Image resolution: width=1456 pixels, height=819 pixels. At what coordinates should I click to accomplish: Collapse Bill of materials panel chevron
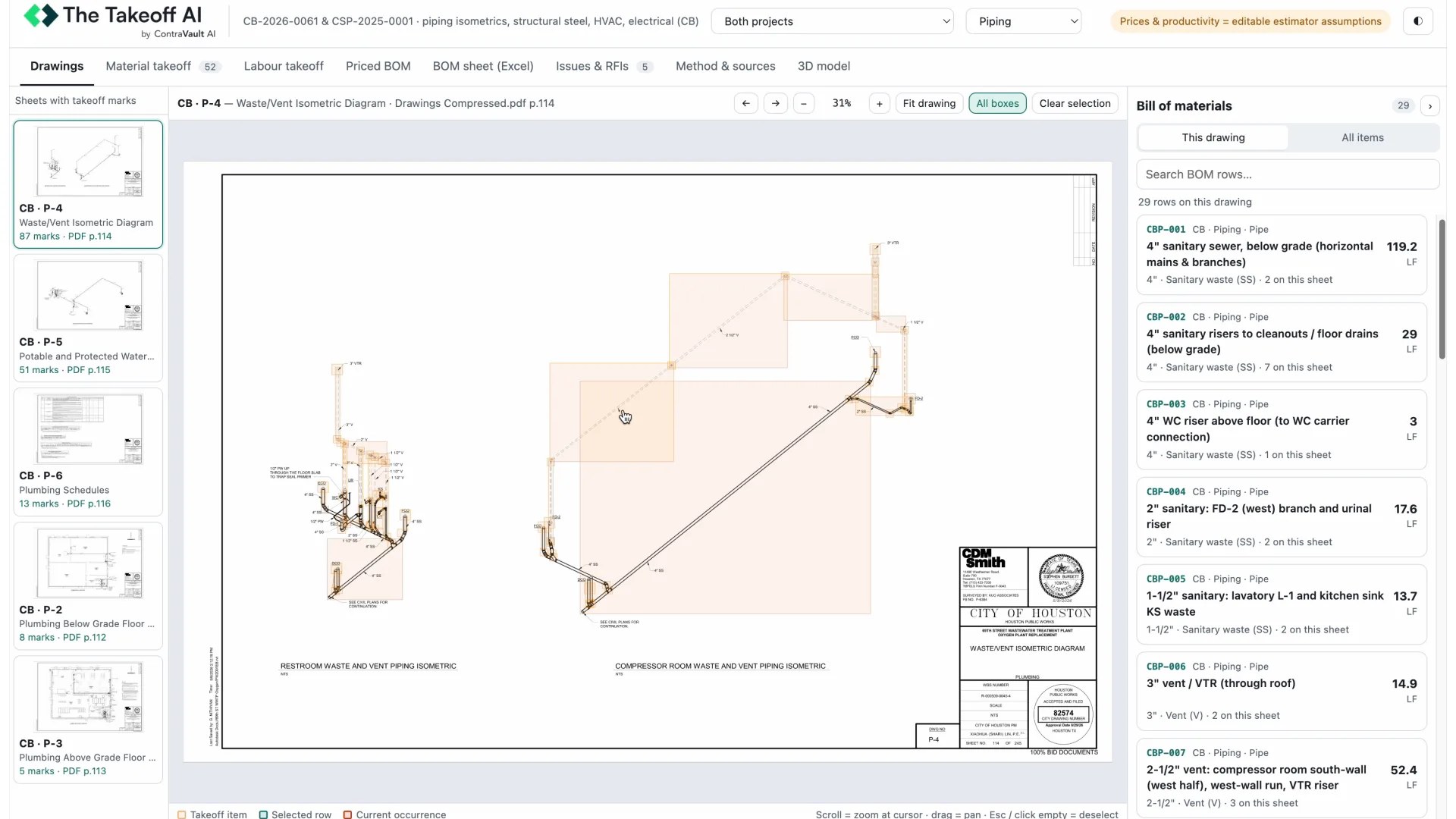pos(1429,106)
